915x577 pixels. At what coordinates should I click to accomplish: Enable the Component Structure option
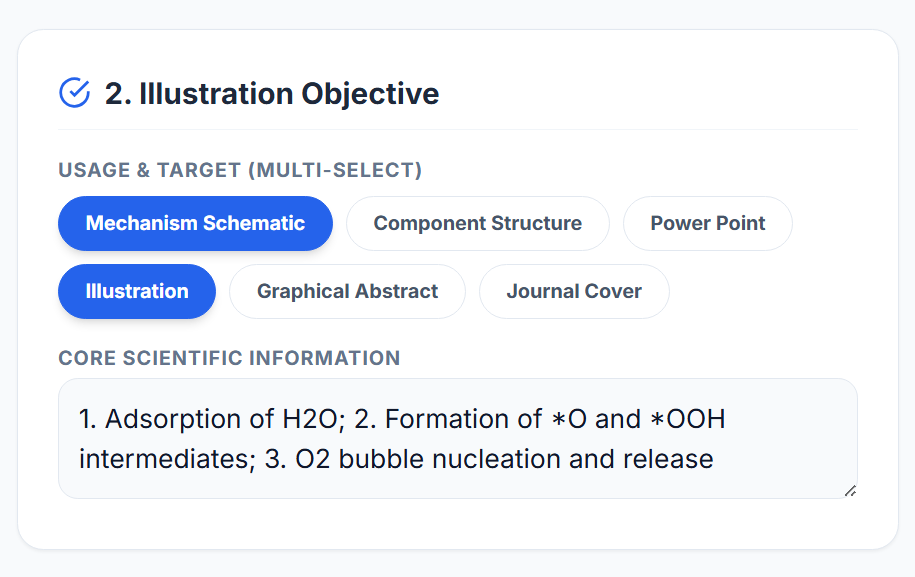pos(477,223)
